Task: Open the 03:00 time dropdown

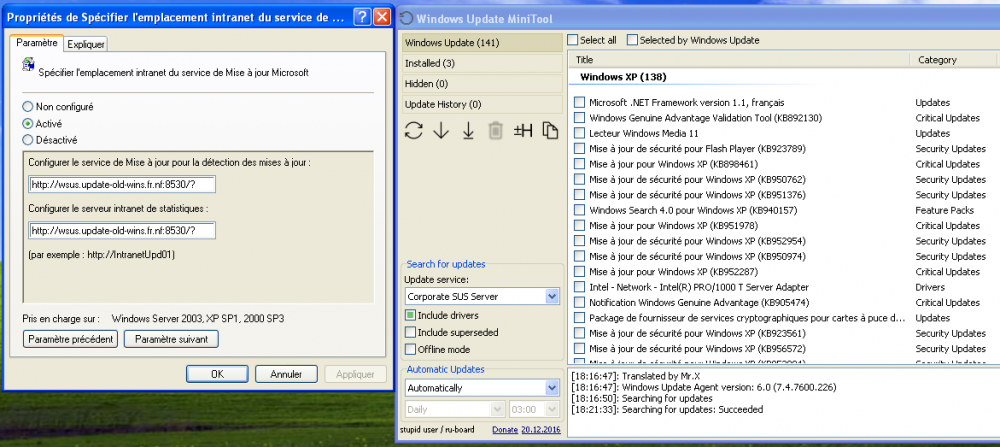Action: tap(550, 409)
